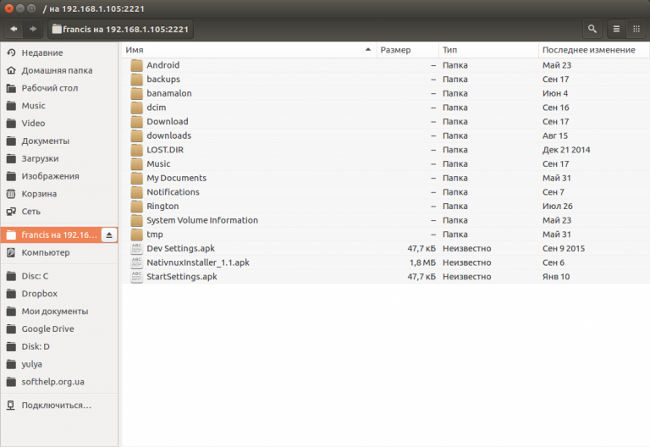Select the sidebar Music bookmark

pos(59,106)
